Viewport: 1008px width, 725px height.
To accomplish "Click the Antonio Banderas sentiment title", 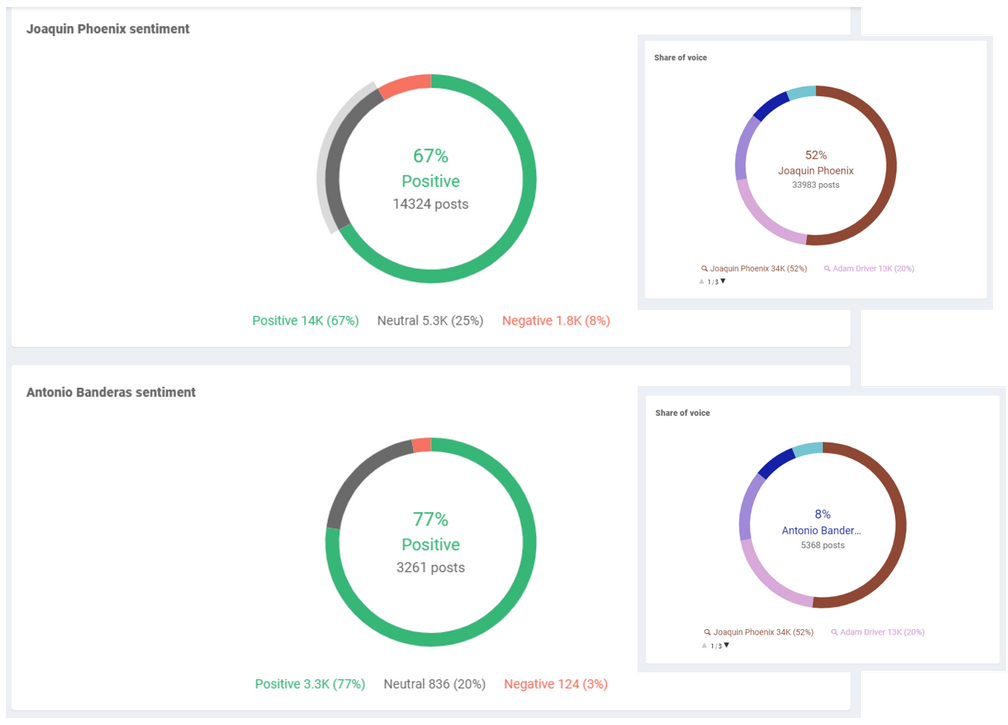I will coord(110,392).
